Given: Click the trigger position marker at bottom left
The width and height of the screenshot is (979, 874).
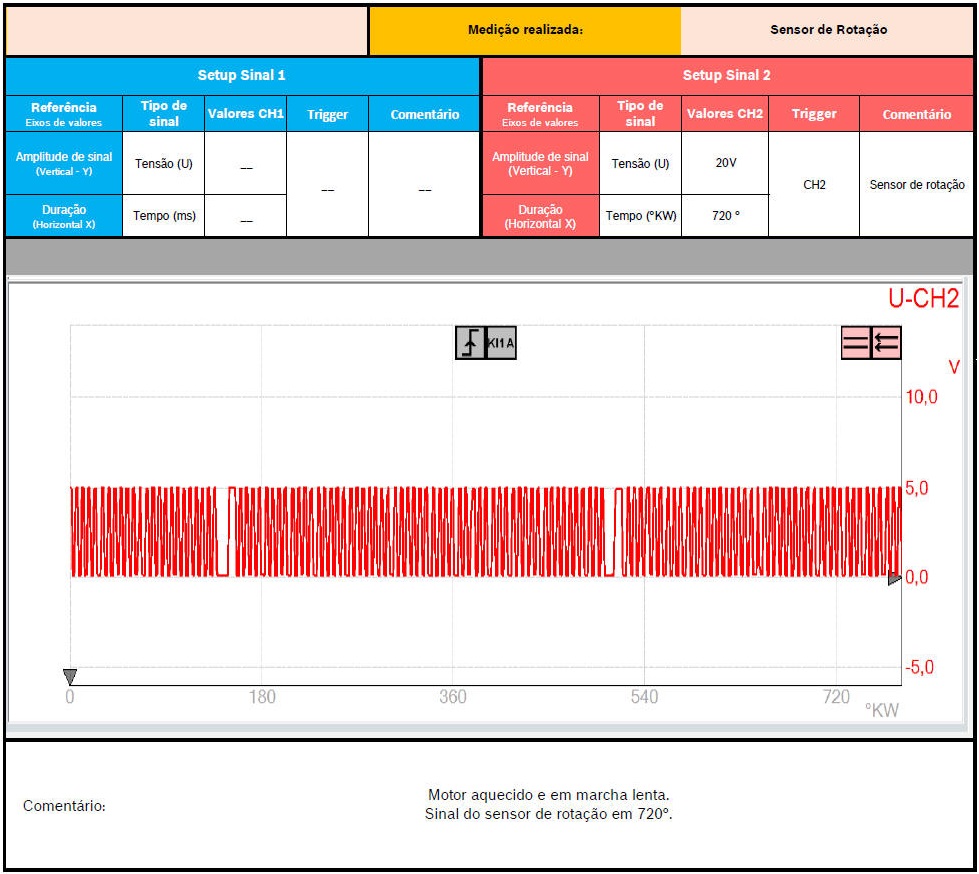Looking at the screenshot, I should tap(70, 677).
